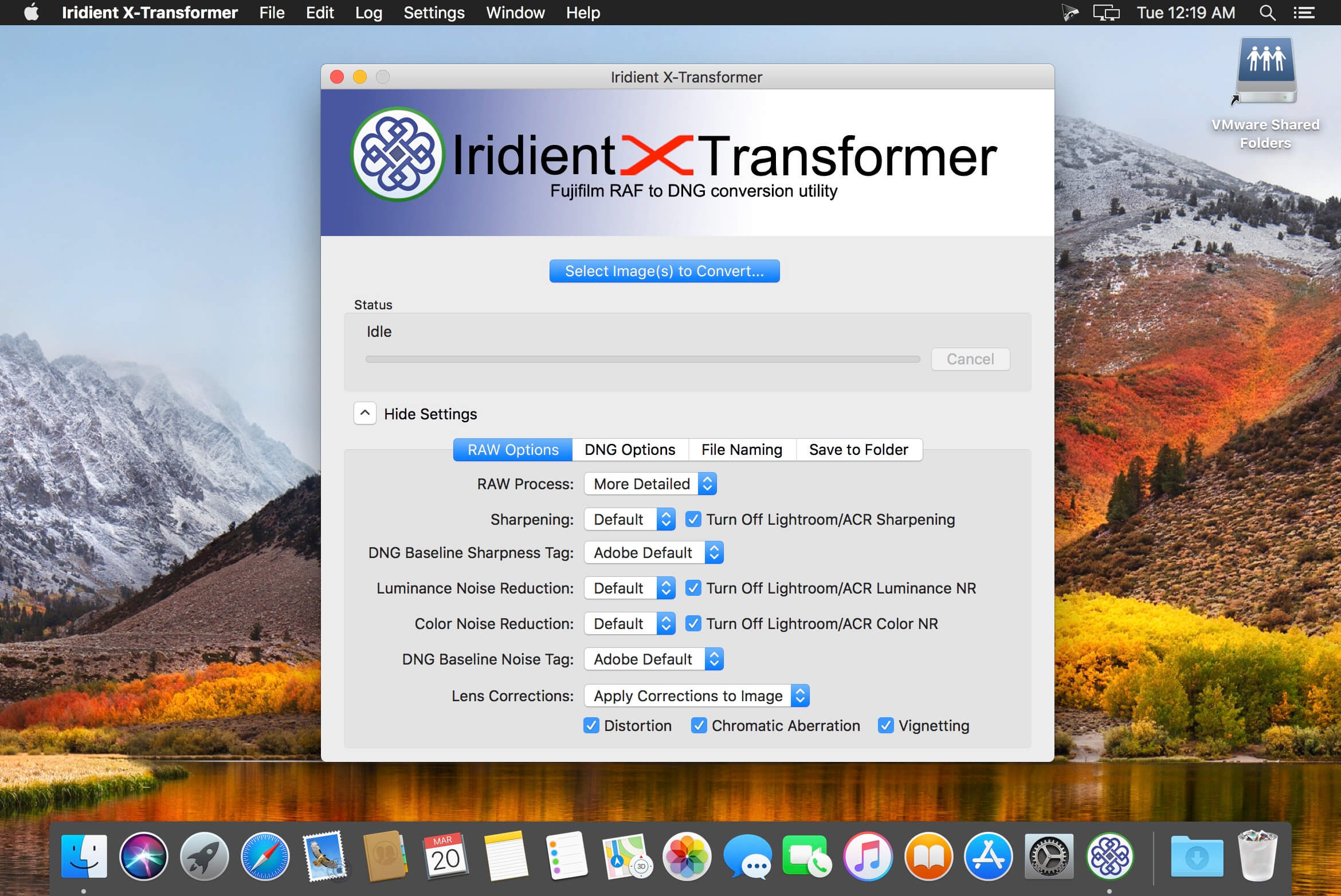Click the Iridient X-Transformer window title

click(x=687, y=77)
